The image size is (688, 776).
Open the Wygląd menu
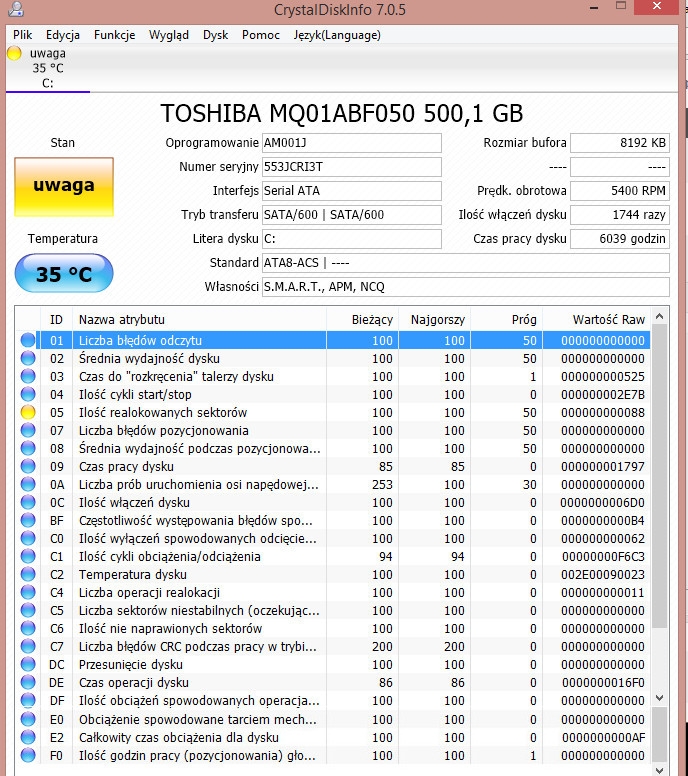(169, 35)
